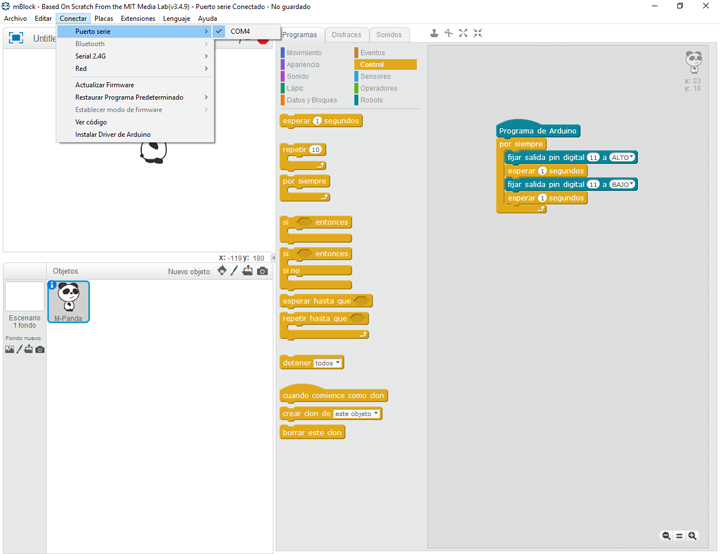Zoom out on the scripts area
This screenshot has height=554, width=720.
pyautogui.click(x=667, y=536)
